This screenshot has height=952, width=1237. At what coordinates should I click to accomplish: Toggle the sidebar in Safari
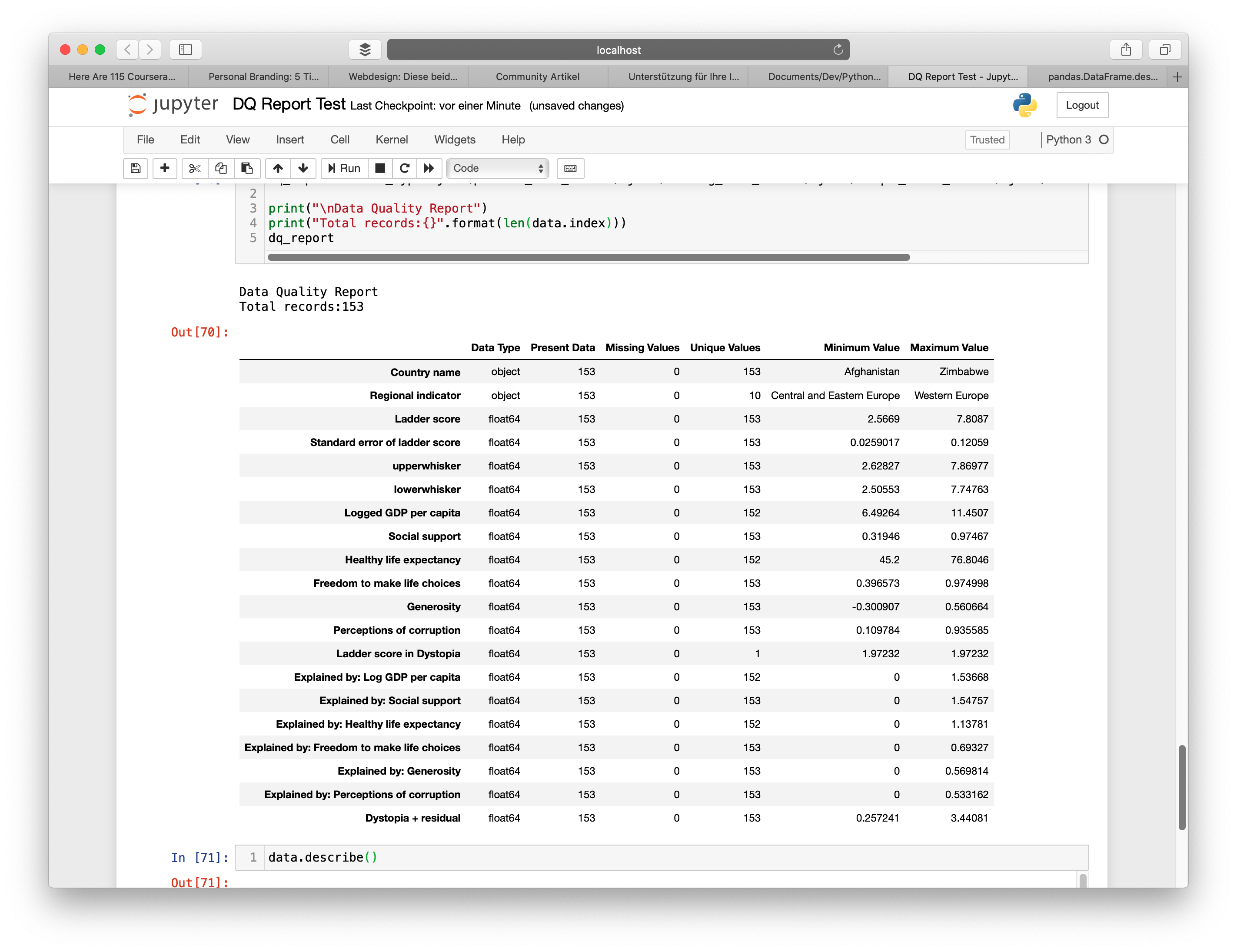(185, 49)
